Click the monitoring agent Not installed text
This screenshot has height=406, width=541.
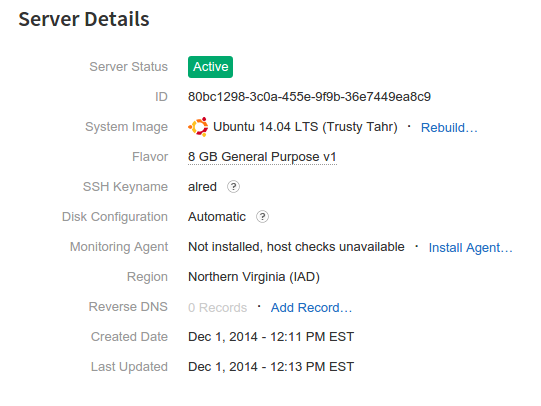coord(296,247)
